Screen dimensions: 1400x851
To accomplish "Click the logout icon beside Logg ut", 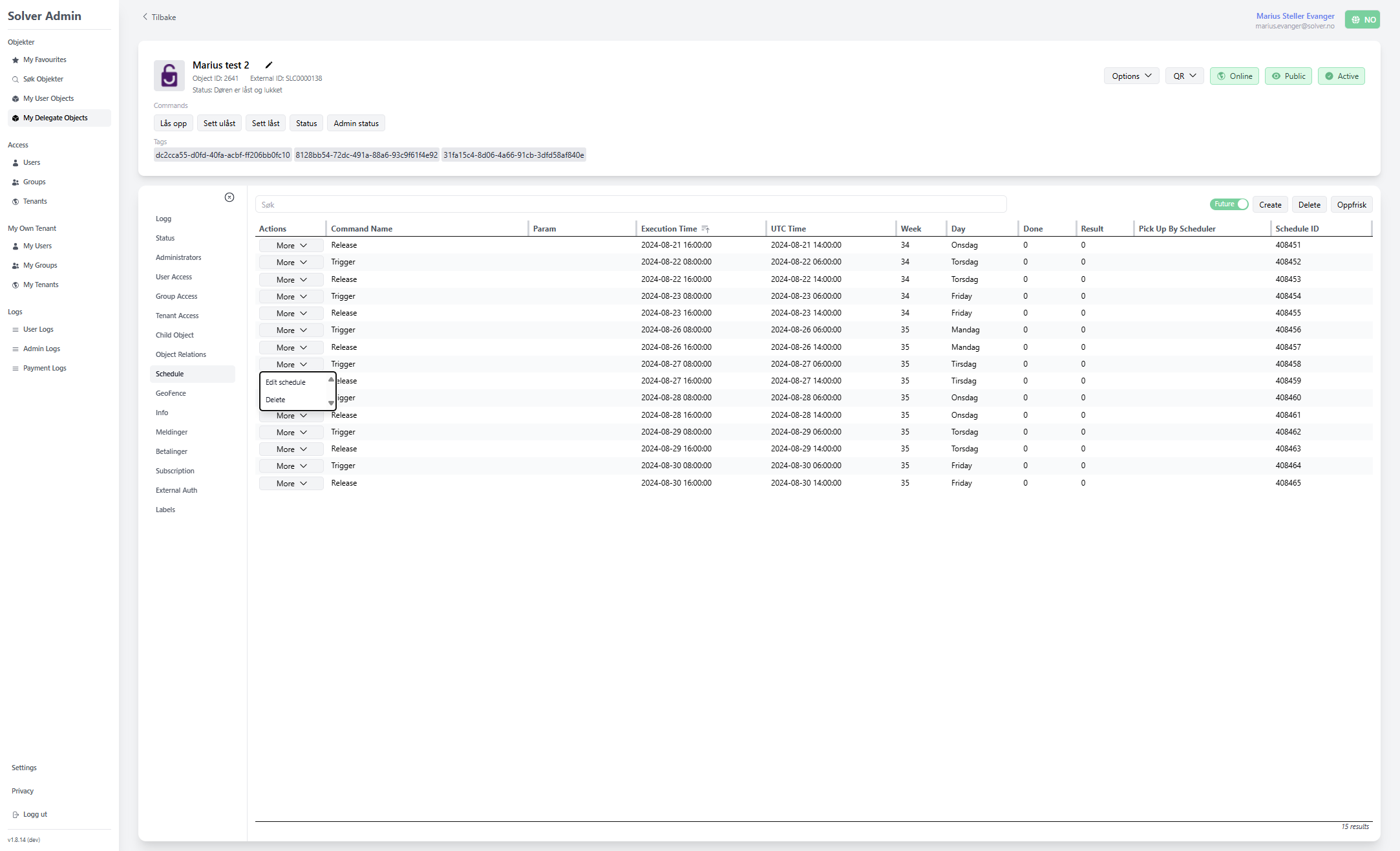I will [16, 815].
